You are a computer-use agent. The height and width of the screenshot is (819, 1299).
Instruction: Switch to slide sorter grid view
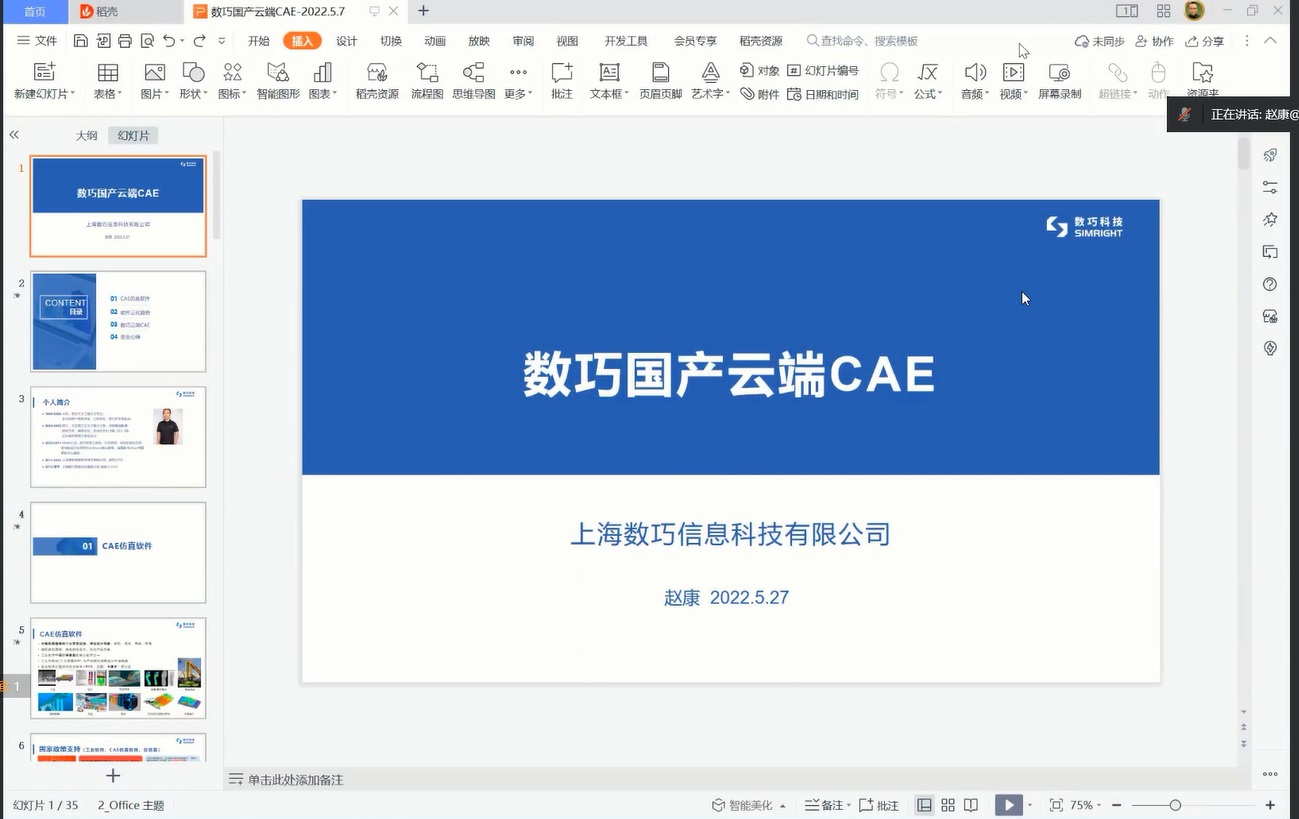pos(948,805)
